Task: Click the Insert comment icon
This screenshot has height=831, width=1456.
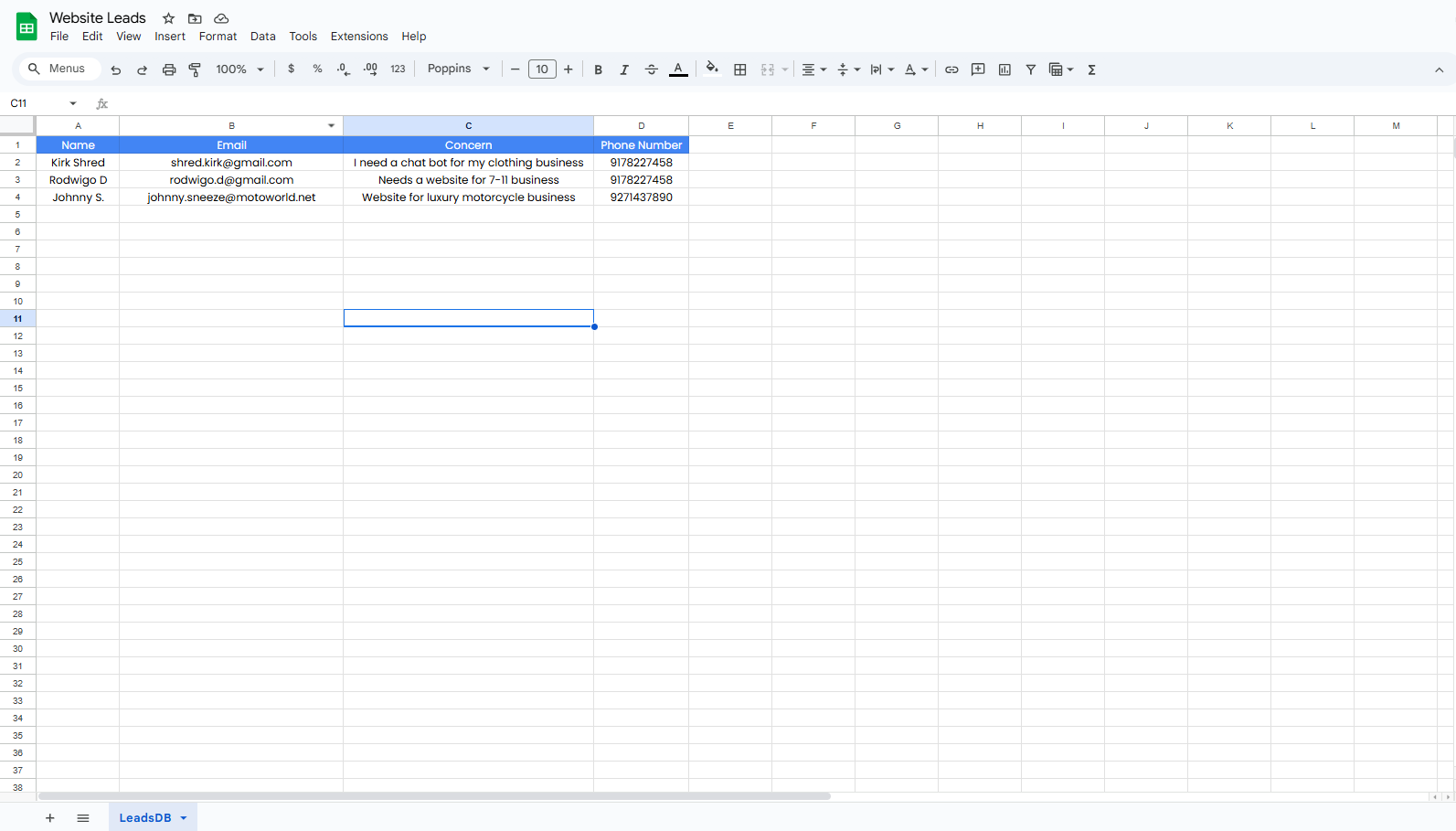Action: [x=978, y=69]
